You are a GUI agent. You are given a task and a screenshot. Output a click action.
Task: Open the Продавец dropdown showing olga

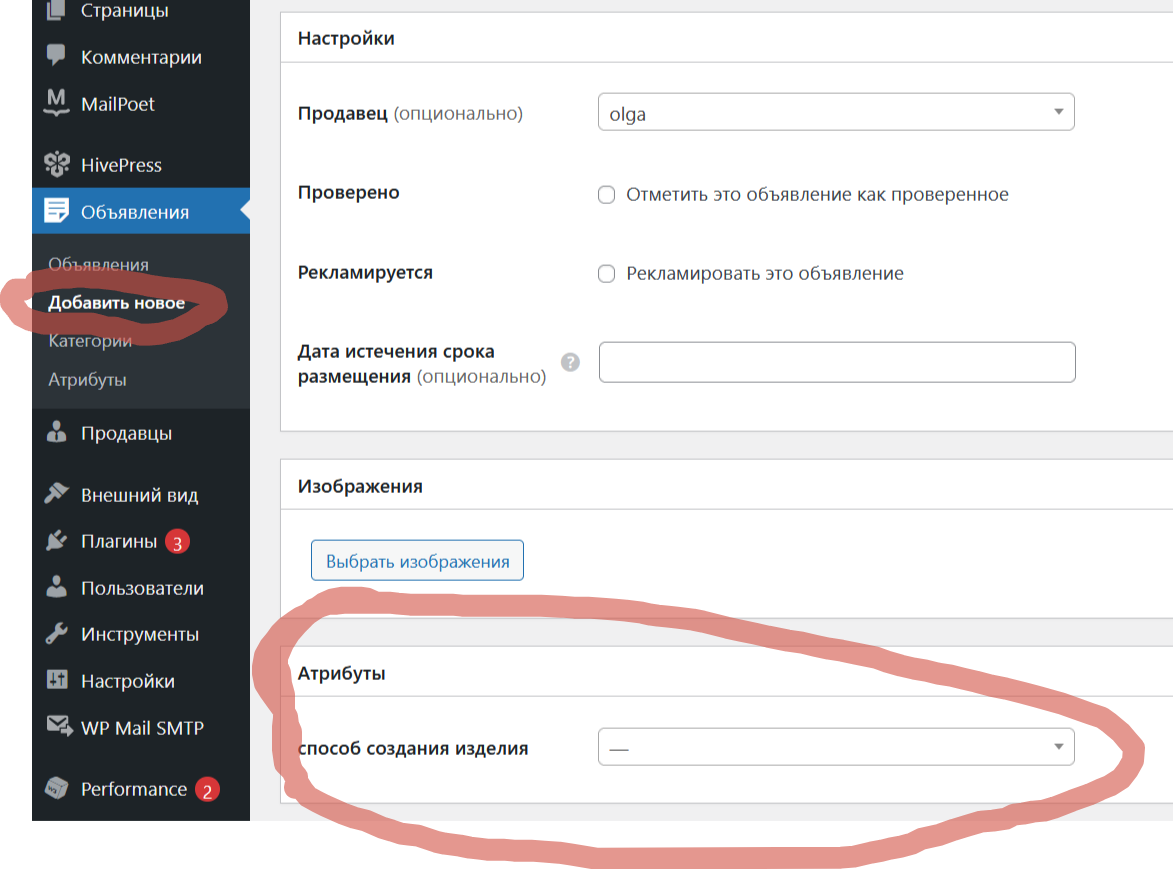[x=836, y=112]
